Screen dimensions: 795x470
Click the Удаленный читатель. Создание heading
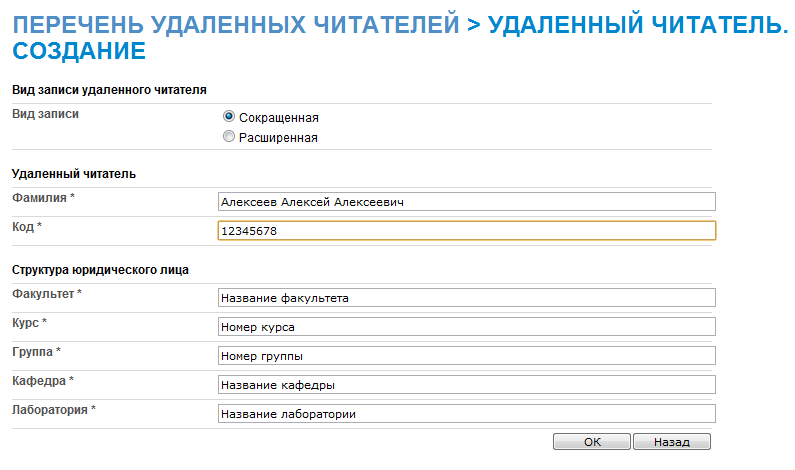click(400, 38)
